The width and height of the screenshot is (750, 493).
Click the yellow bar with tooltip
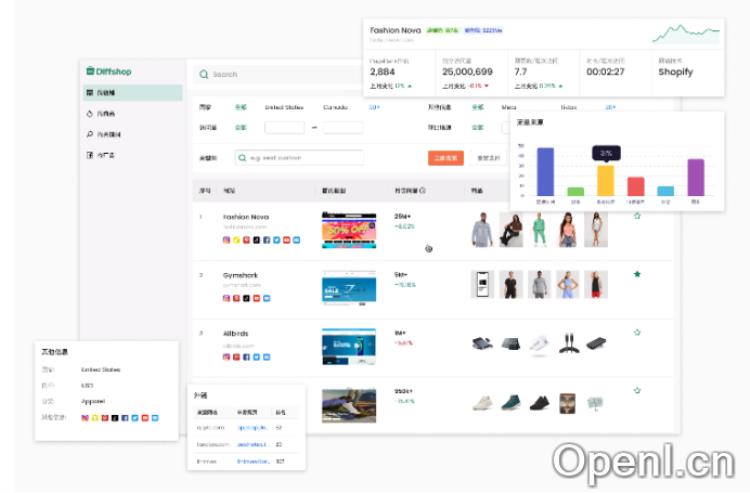(x=606, y=180)
